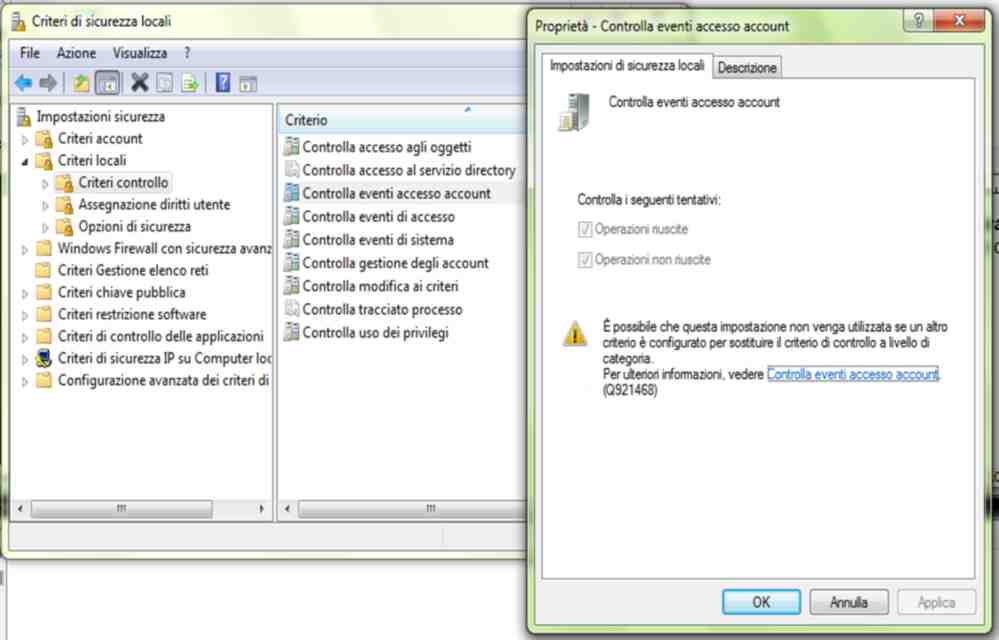Toggle the Operazioni riuscite checkbox
The width and height of the screenshot is (999, 640).
tap(584, 229)
